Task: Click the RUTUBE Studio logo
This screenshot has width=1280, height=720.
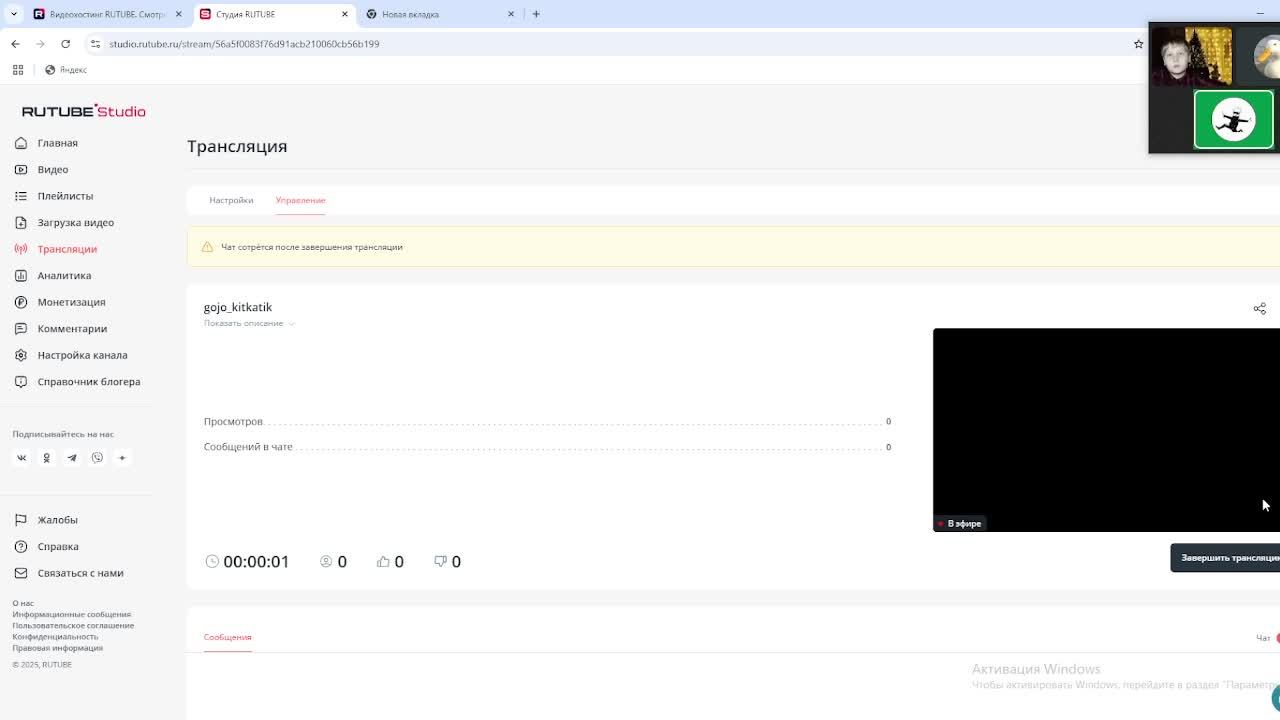Action: [x=84, y=111]
